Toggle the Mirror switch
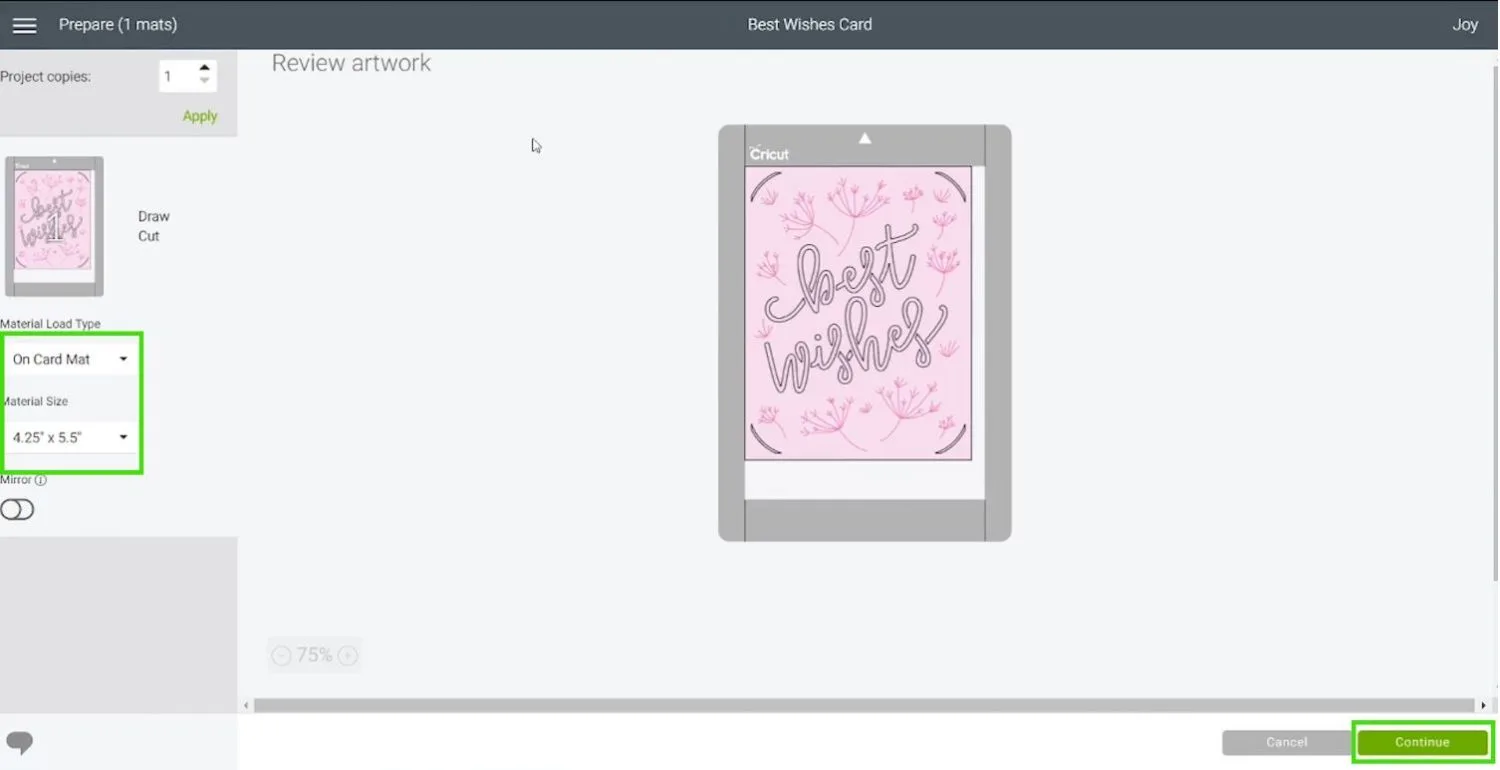The width and height of the screenshot is (1500, 770). (18, 510)
